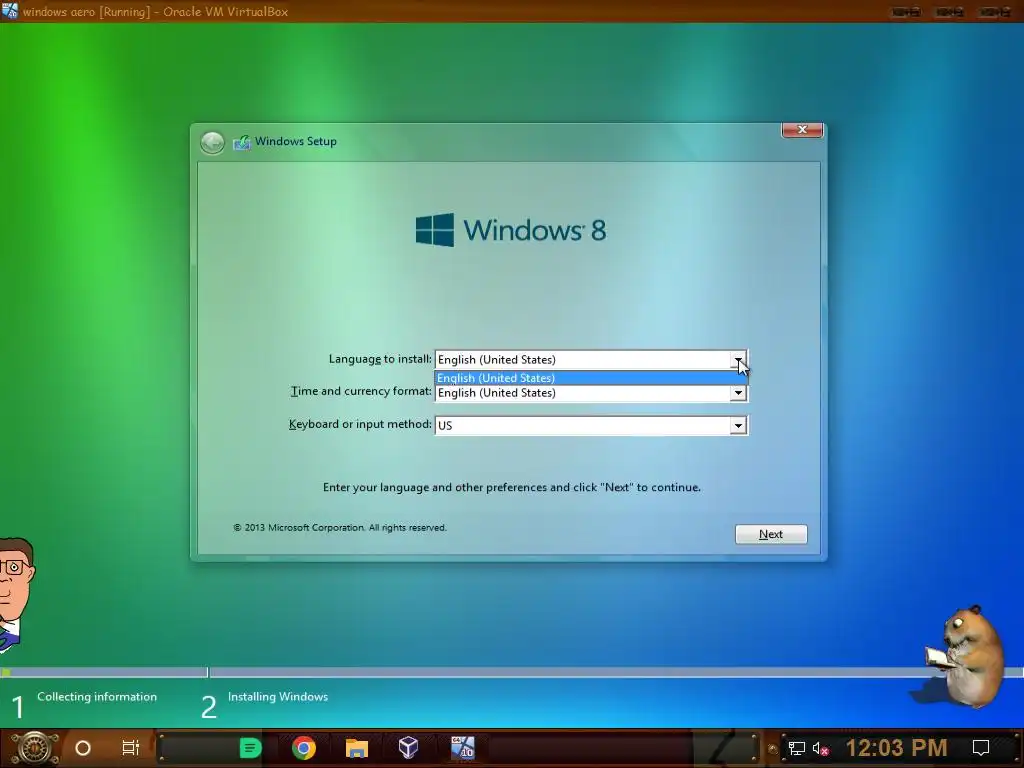Close the Windows Setup dialog

[x=802, y=130]
